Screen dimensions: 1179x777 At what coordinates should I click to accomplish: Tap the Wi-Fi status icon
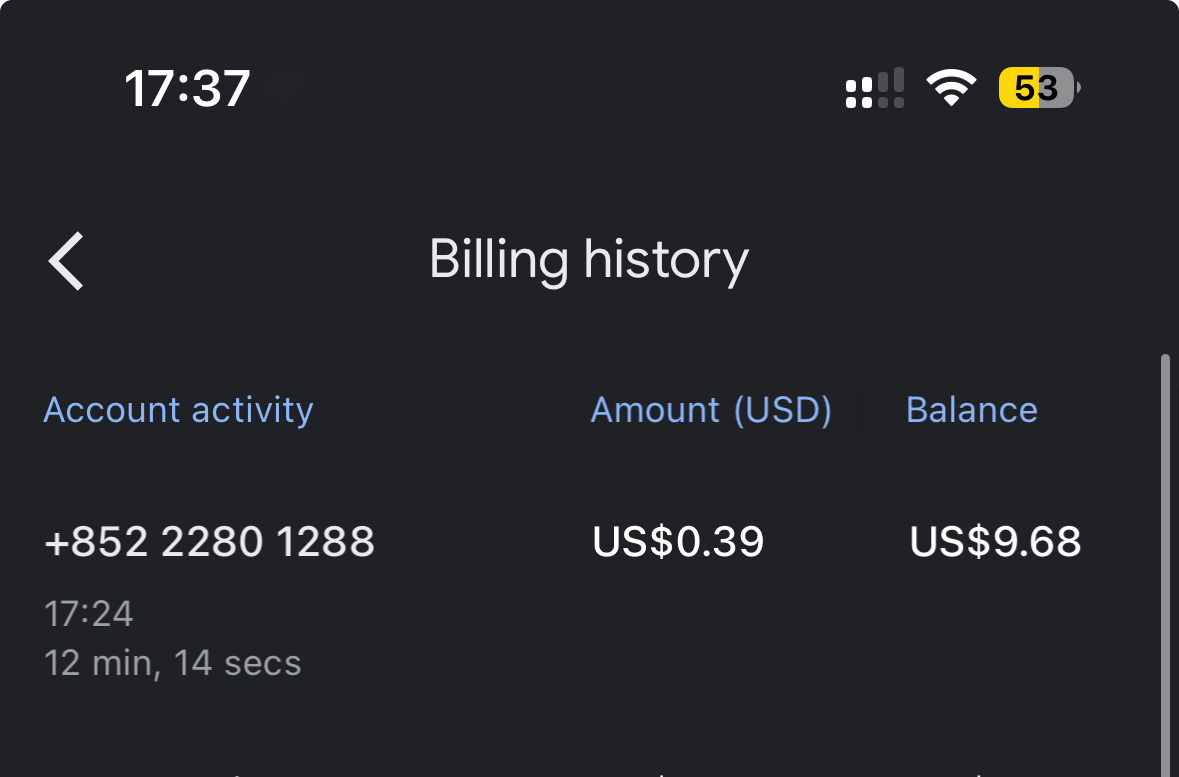click(x=950, y=87)
